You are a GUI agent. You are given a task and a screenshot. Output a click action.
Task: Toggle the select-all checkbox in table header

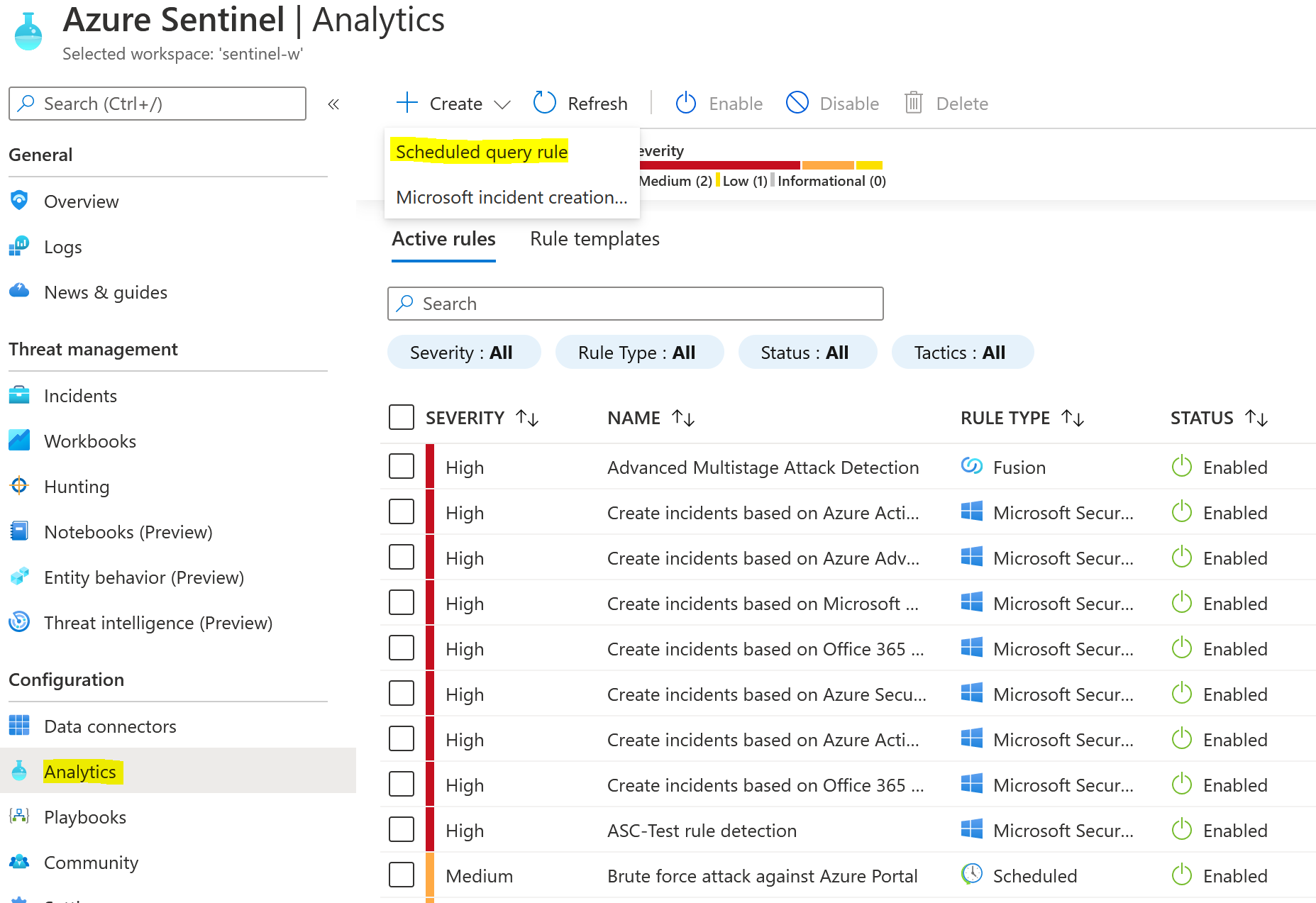[x=402, y=417]
